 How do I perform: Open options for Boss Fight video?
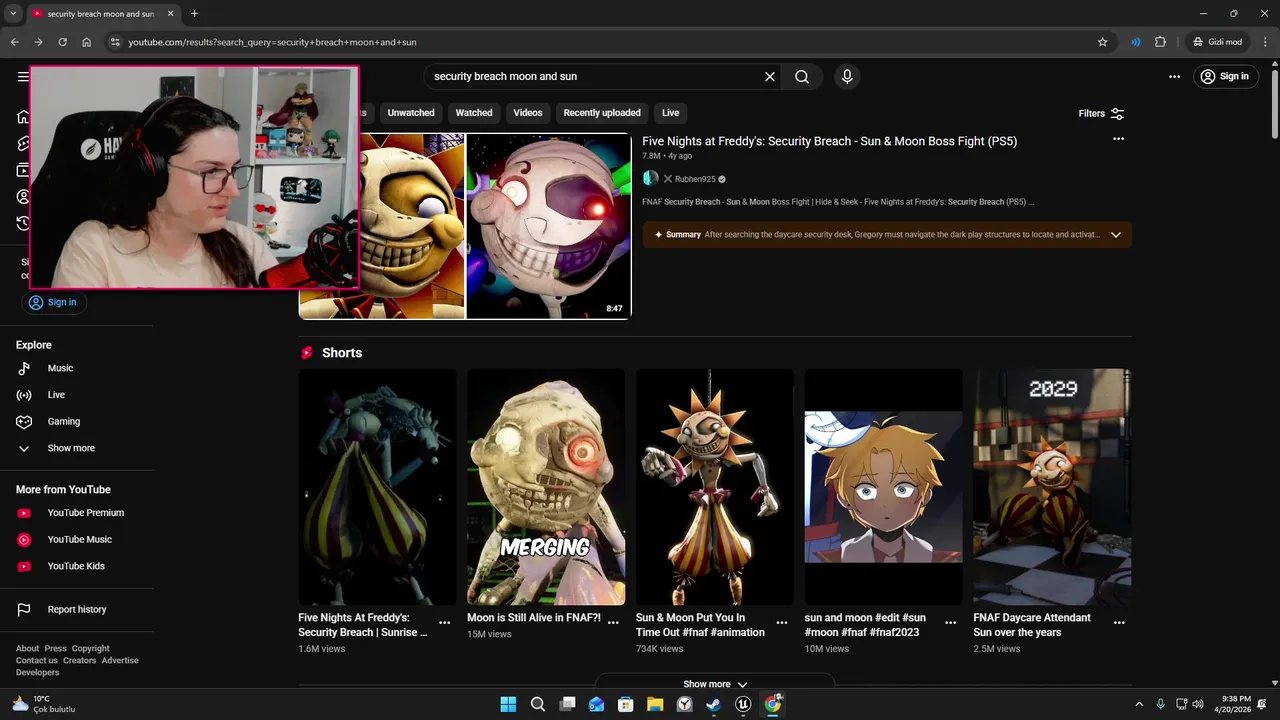point(1118,139)
